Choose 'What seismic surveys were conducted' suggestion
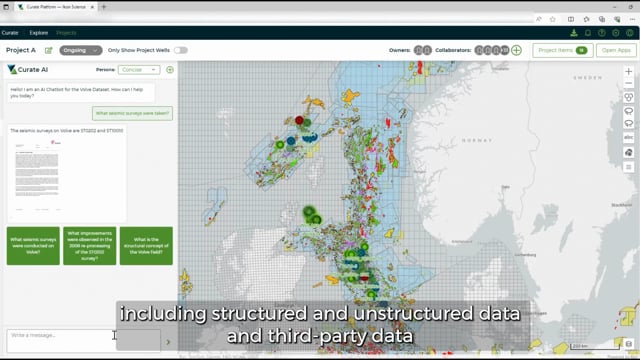The image size is (640, 360). pyautogui.click(x=33, y=246)
